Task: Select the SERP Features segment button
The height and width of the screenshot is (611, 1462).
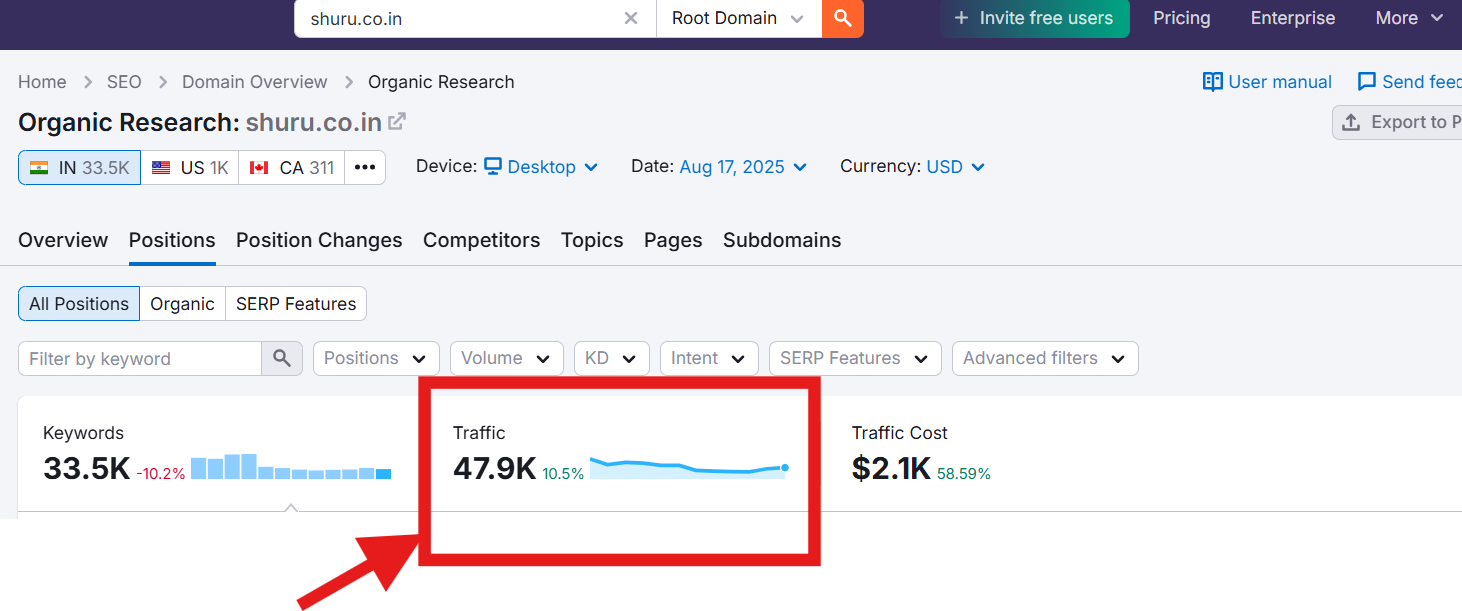Action: [296, 304]
